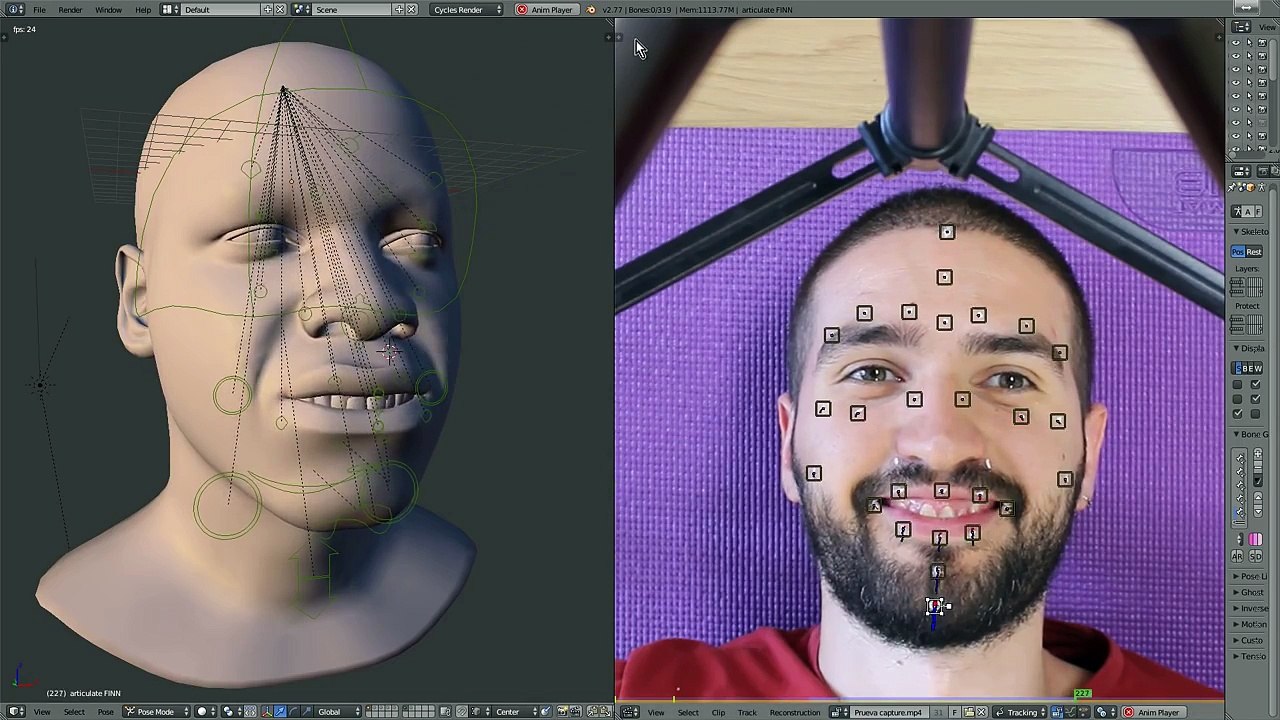Open the Pose menu
This screenshot has width=1280, height=720.
pyautogui.click(x=105, y=711)
